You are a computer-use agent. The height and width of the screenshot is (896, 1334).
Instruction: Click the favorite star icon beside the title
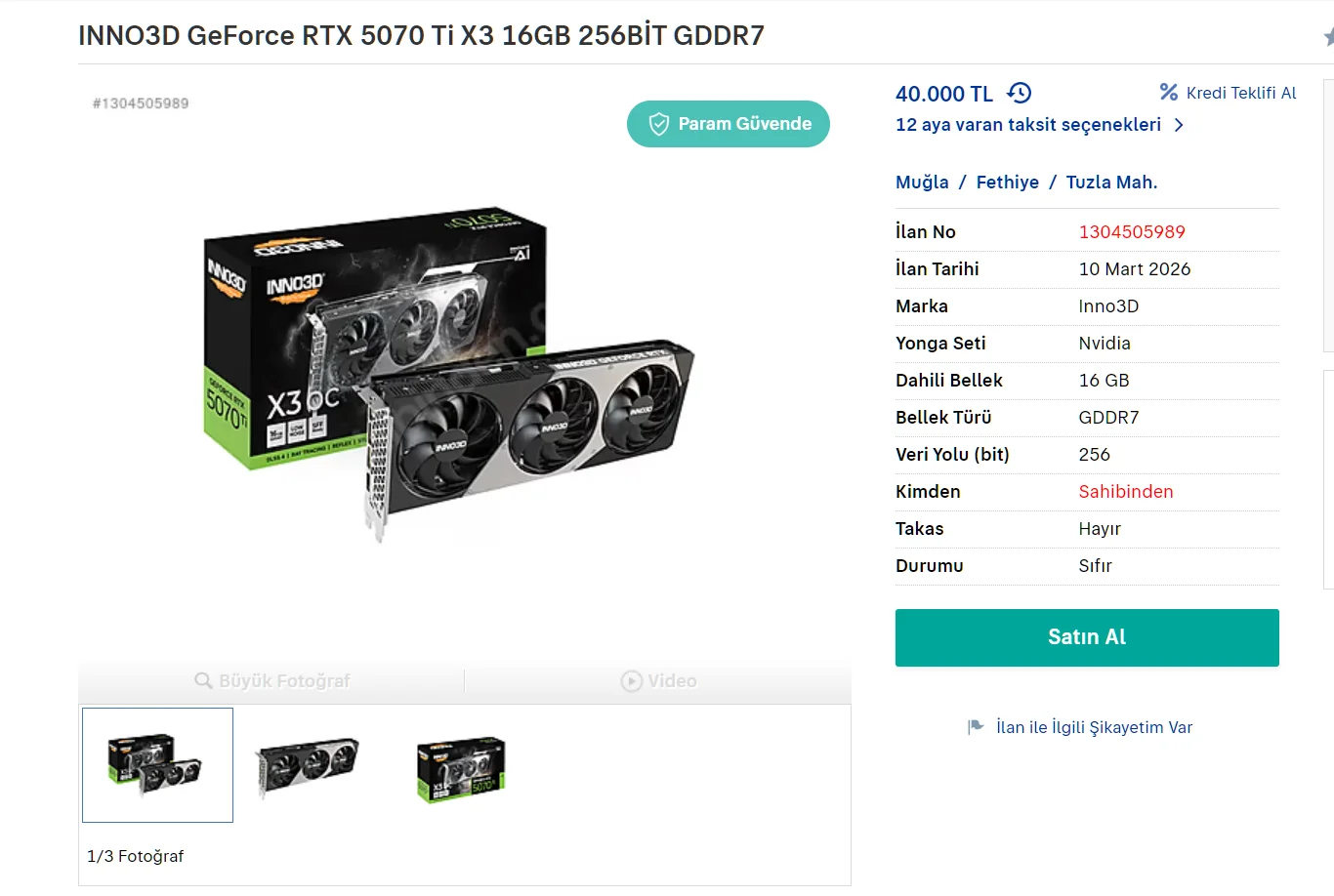pyautogui.click(x=1328, y=37)
